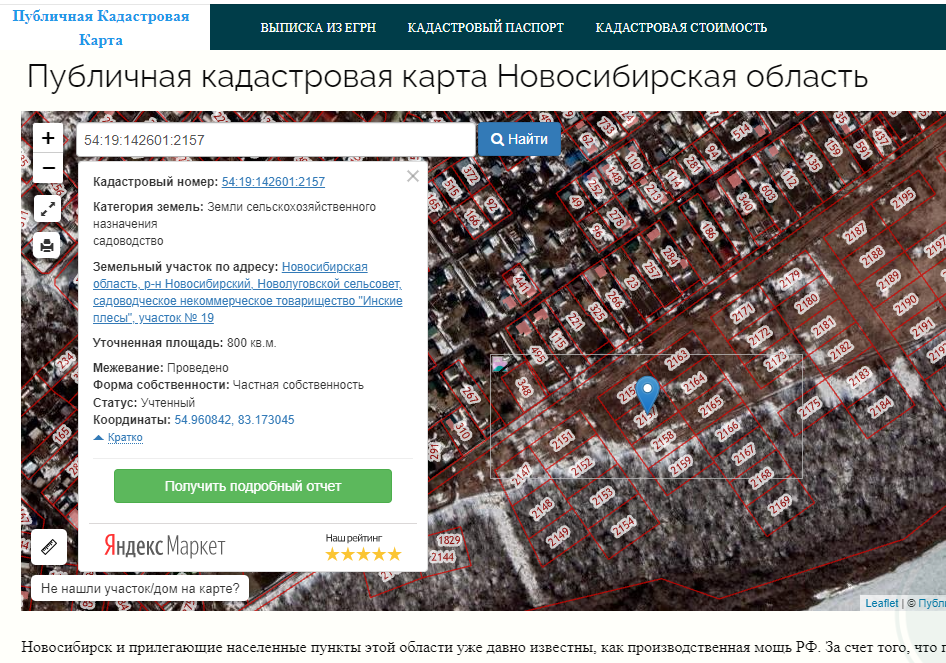
Task: Close the parcel info popup
Action: click(413, 176)
